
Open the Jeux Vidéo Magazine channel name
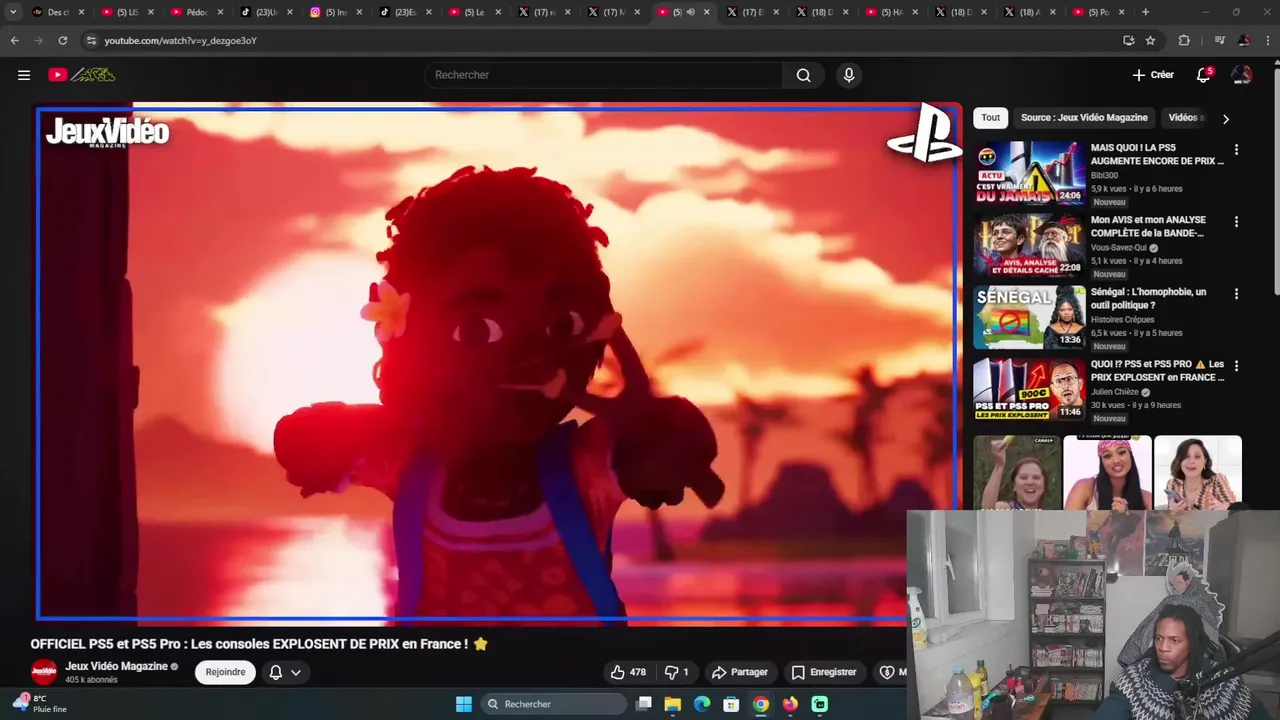point(116,666)
